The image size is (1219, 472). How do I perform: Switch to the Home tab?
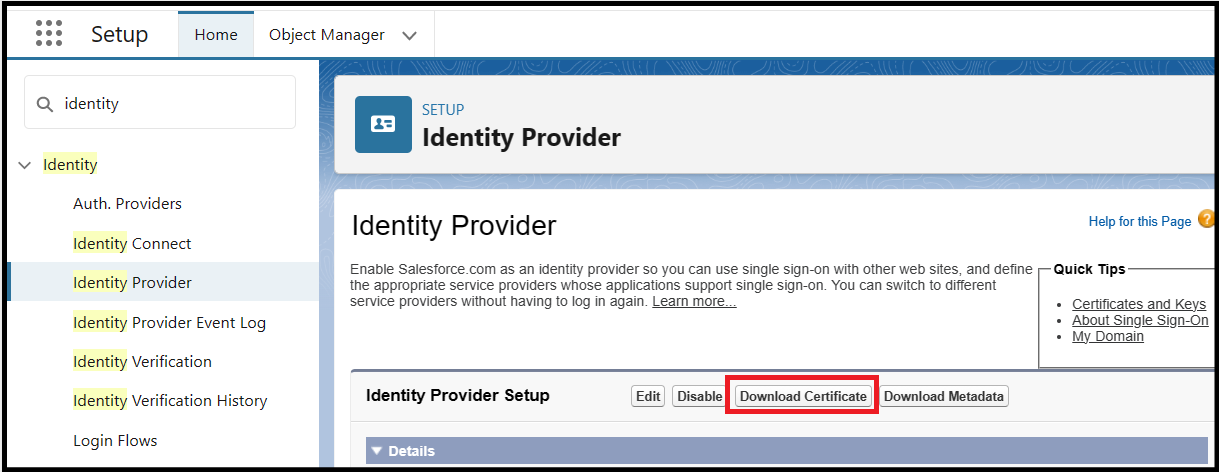216,35
